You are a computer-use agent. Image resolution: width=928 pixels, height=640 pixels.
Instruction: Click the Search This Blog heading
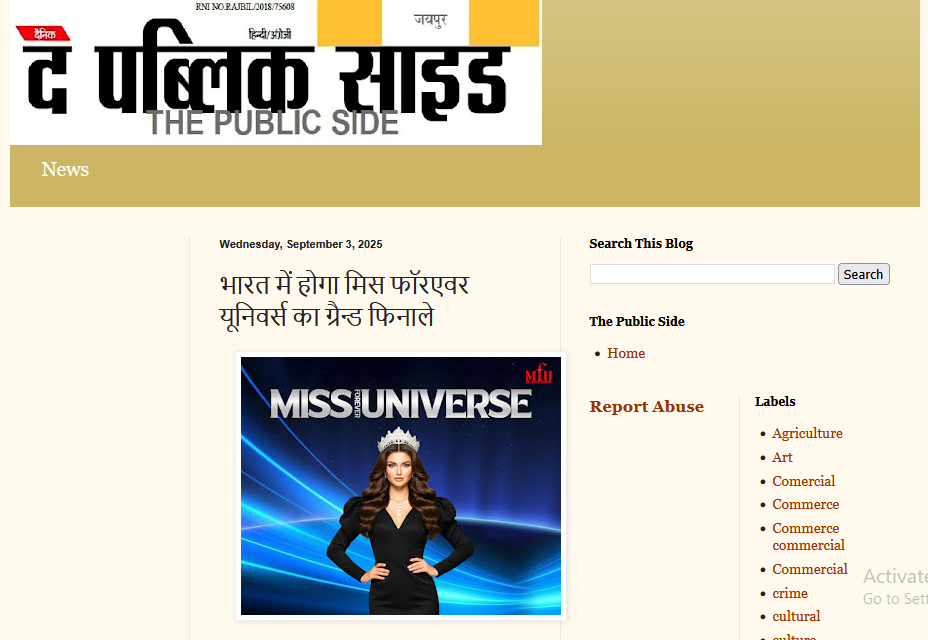(x=641, y=244)
